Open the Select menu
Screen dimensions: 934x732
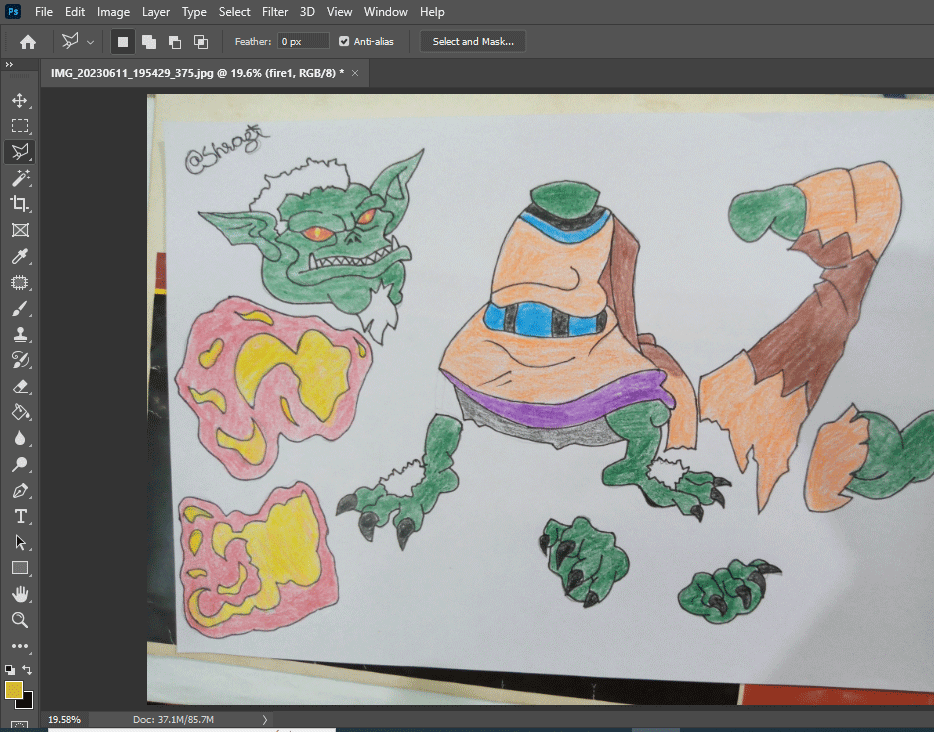pyautogui.click(x=234, y=12)
